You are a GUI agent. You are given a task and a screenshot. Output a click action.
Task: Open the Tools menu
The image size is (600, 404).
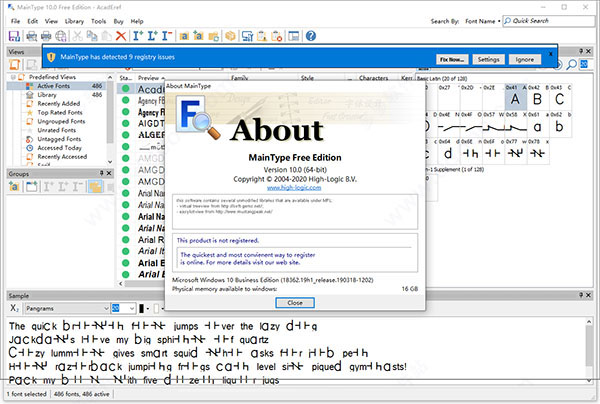click(98, 20)
